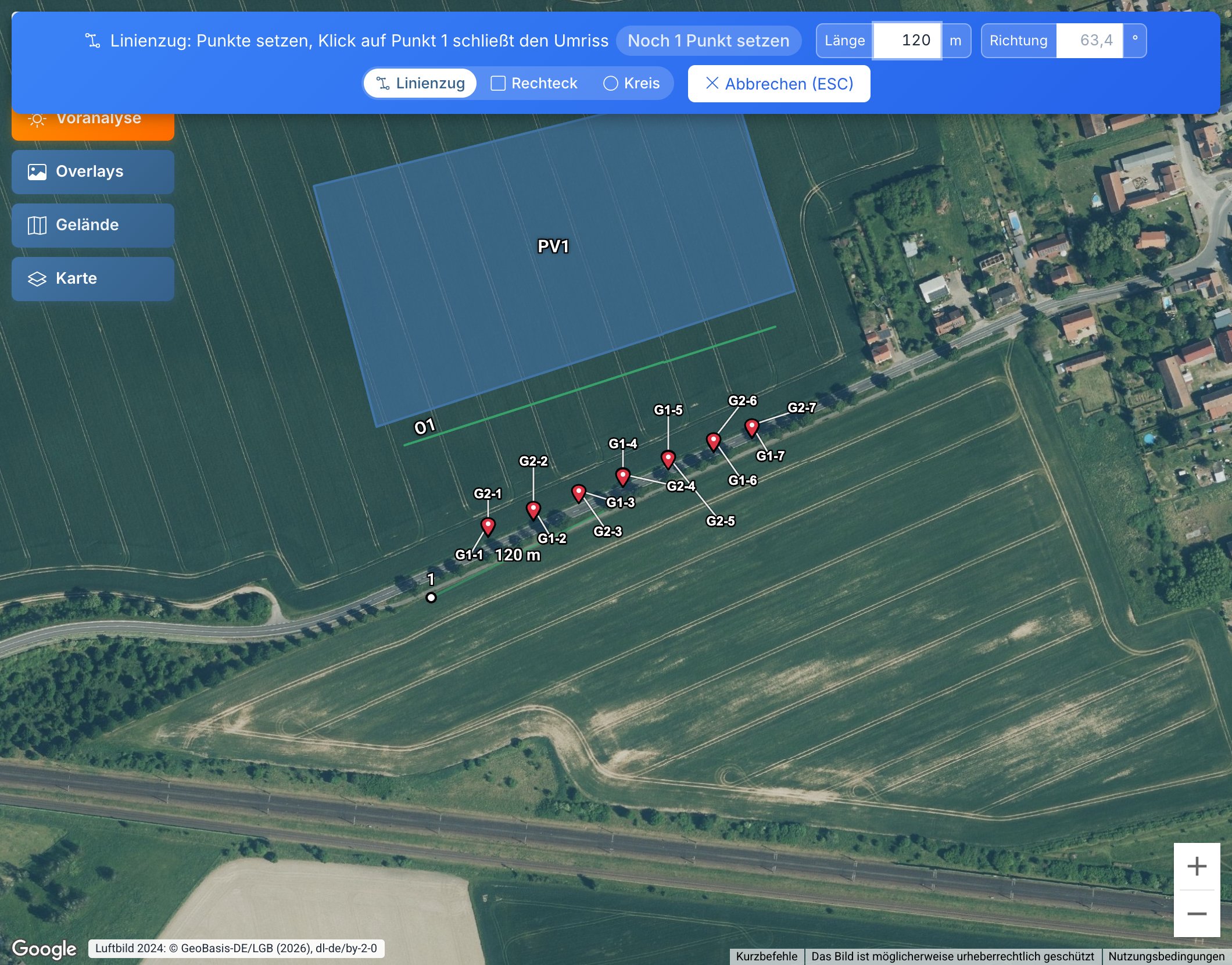The width and height of the screenshot is (1232, 965).
Task: Open the Overlays panel
Action: click(x=93, y=171)
